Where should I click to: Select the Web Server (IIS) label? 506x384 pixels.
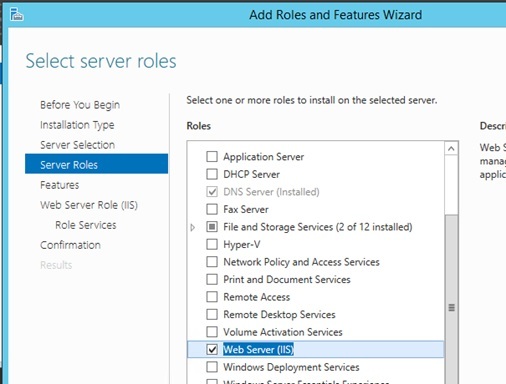[x=258, y=349]
